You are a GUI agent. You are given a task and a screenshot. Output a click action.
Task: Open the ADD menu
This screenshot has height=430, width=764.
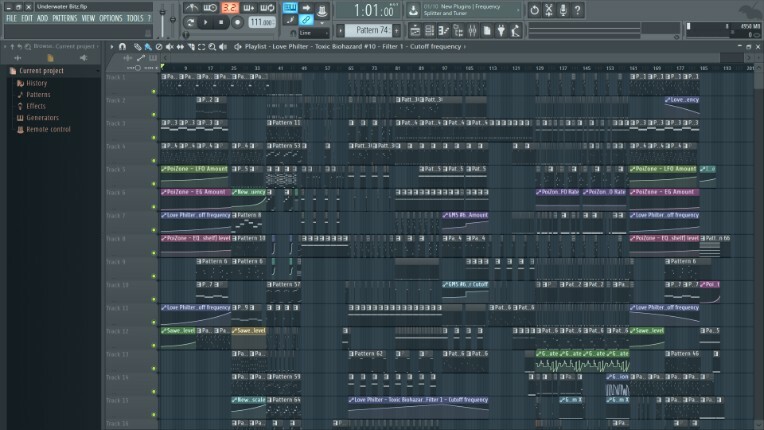pyautogui.click(x=42, y=19)
